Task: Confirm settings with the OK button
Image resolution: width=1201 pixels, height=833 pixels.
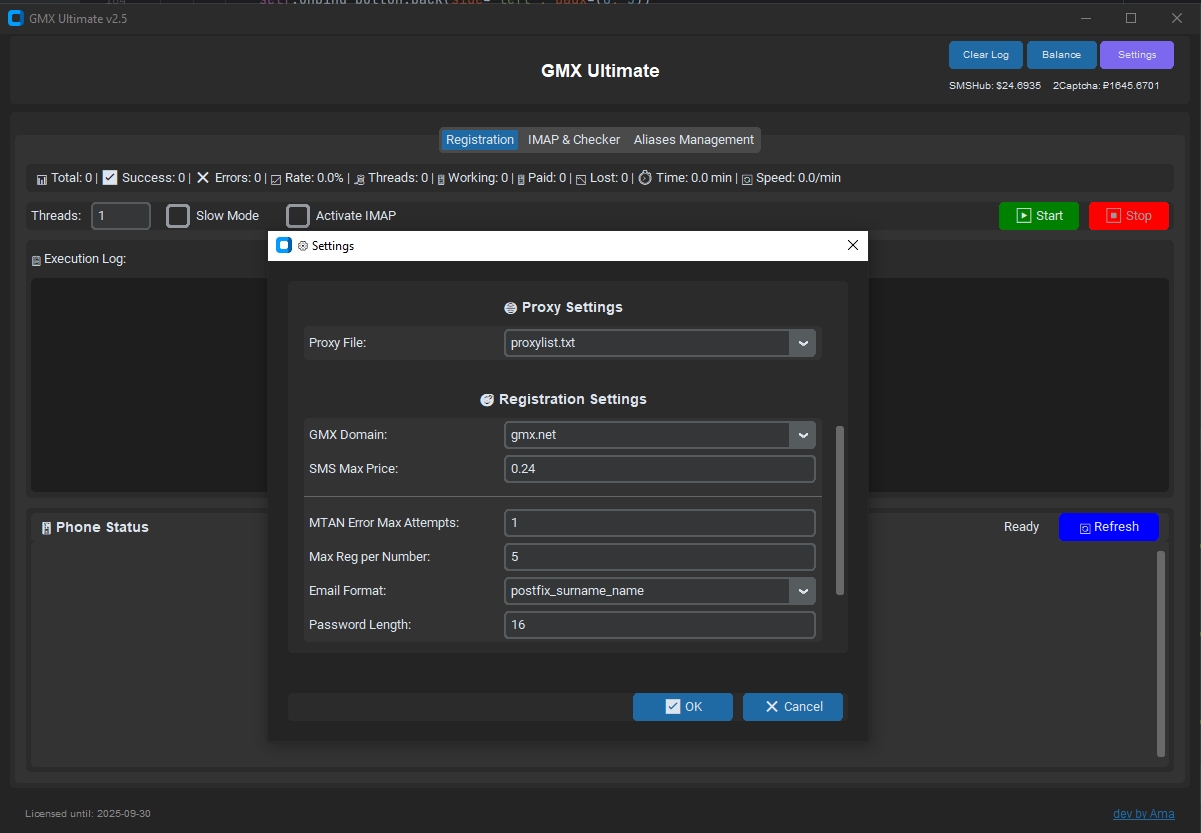Action: tap(683, 707)
